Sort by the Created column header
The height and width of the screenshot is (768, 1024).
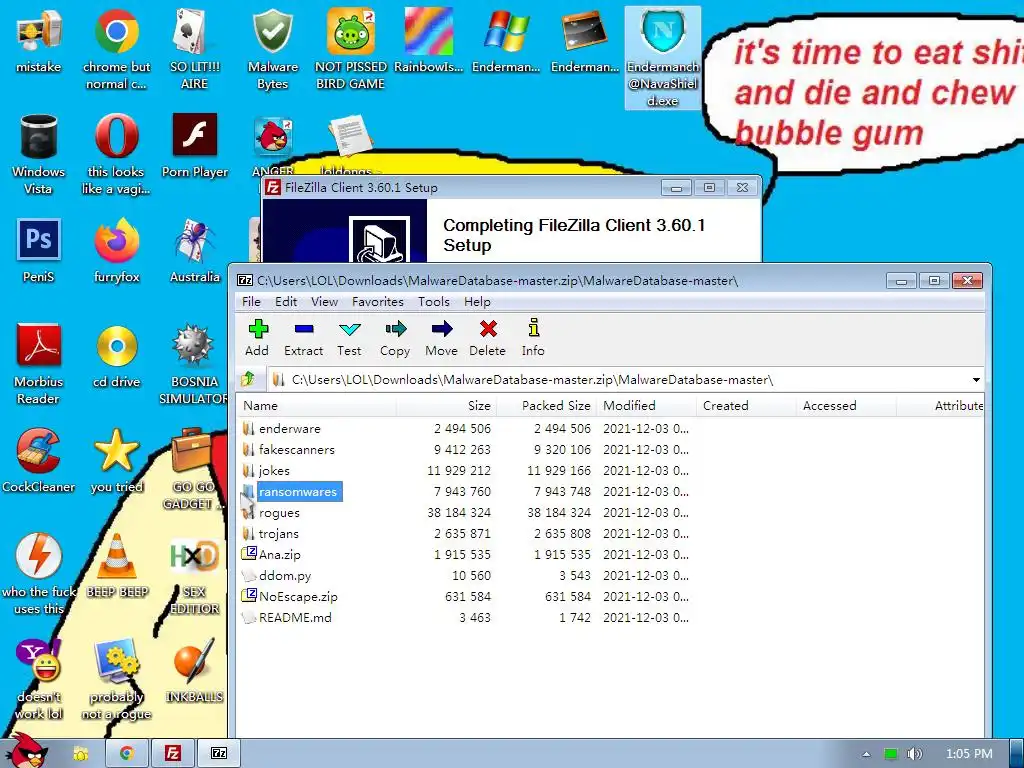pos(746,406)
